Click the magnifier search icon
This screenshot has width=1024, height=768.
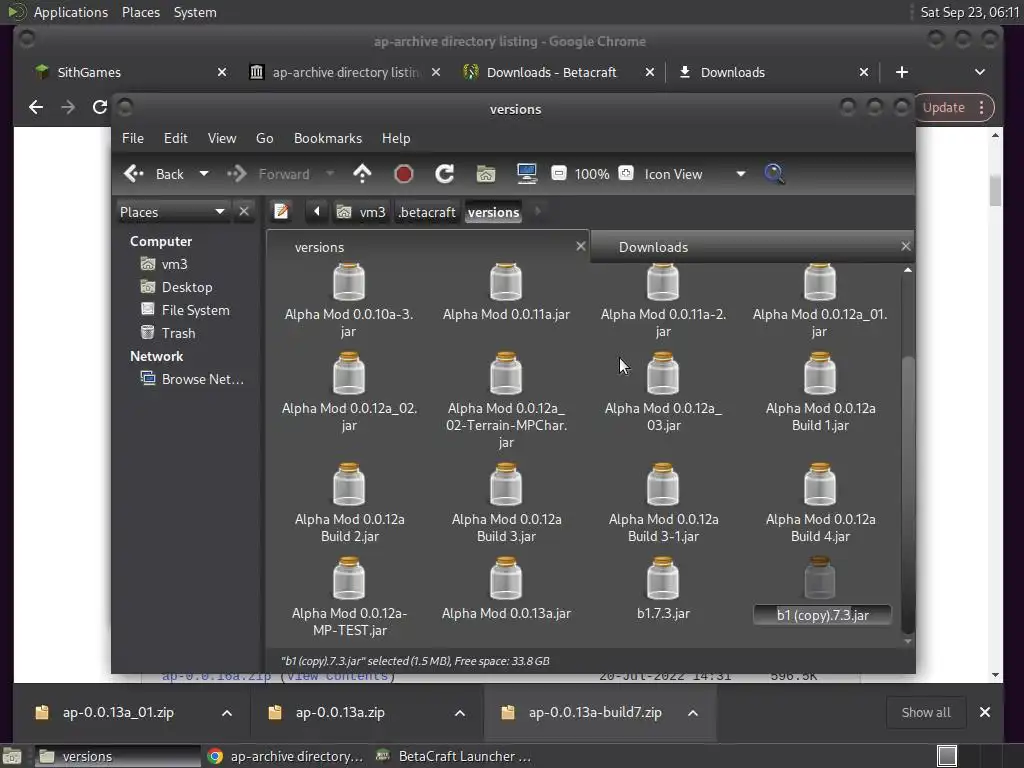pos(774,174)
